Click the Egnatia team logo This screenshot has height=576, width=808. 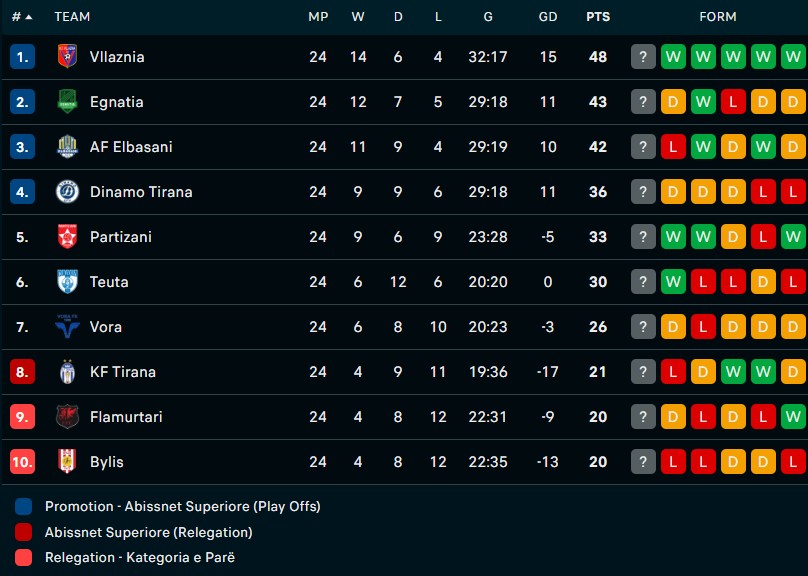coord(67,102)
